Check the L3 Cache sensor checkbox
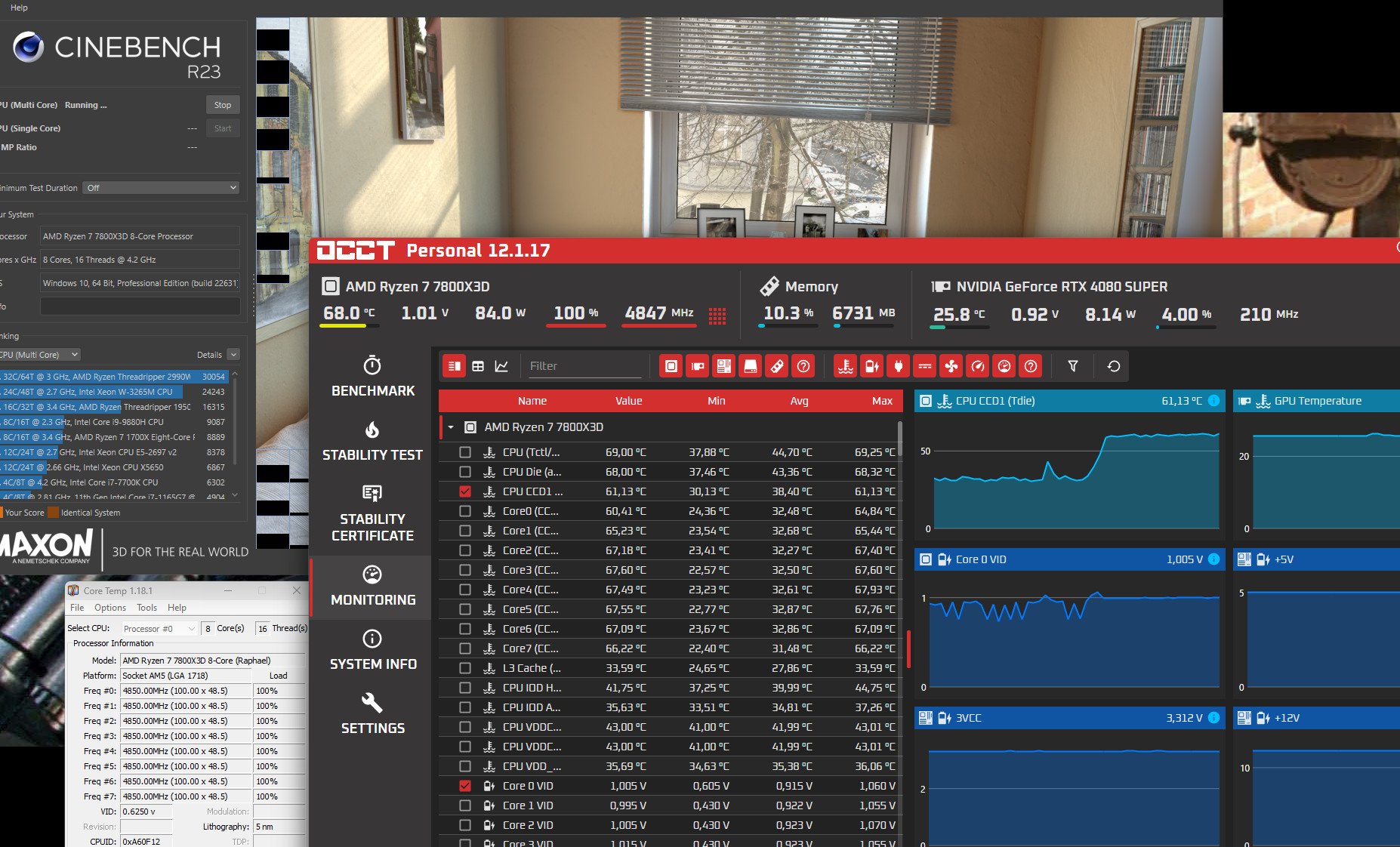 (x=465, y=668)
